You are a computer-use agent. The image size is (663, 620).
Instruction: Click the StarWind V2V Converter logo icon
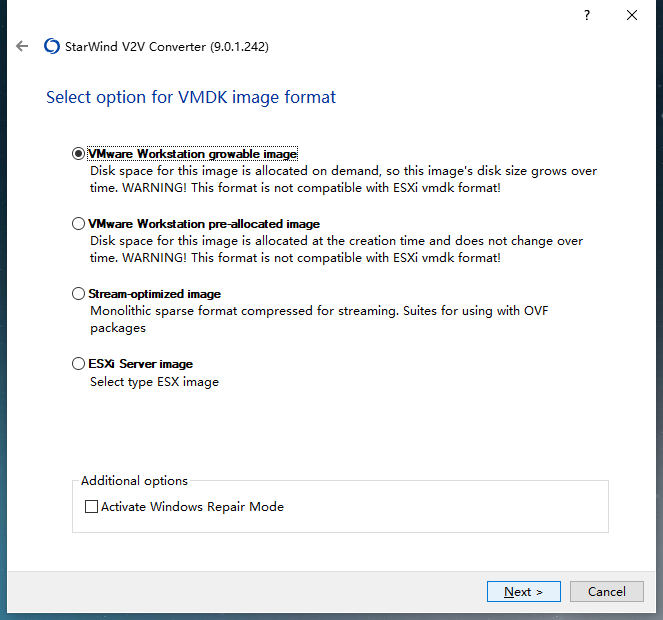point(52,46)
